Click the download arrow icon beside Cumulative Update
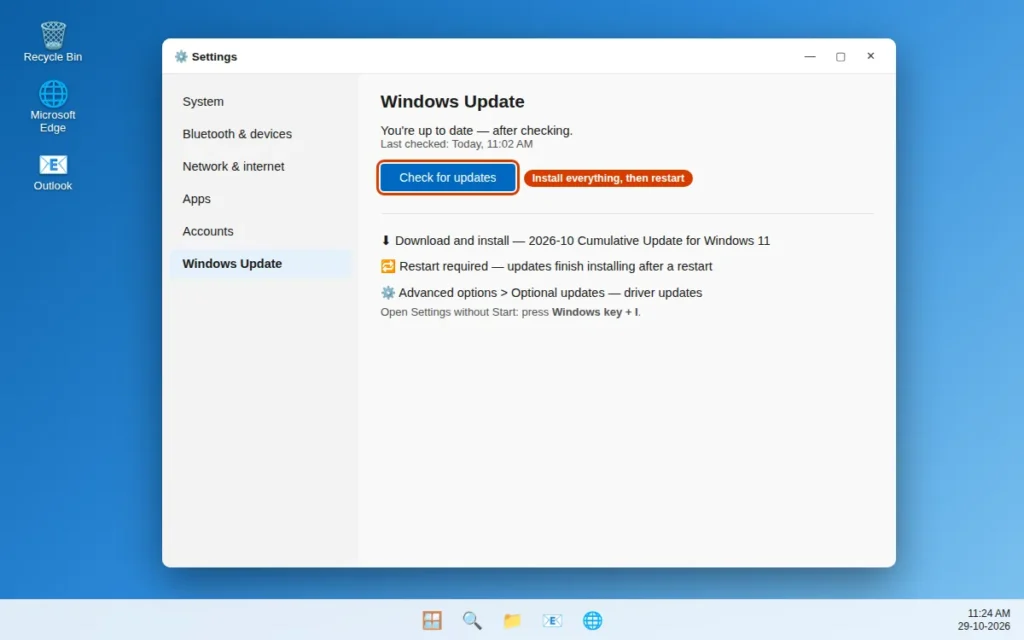This screenshot has height=640, width=1024. tap(386, 240)
